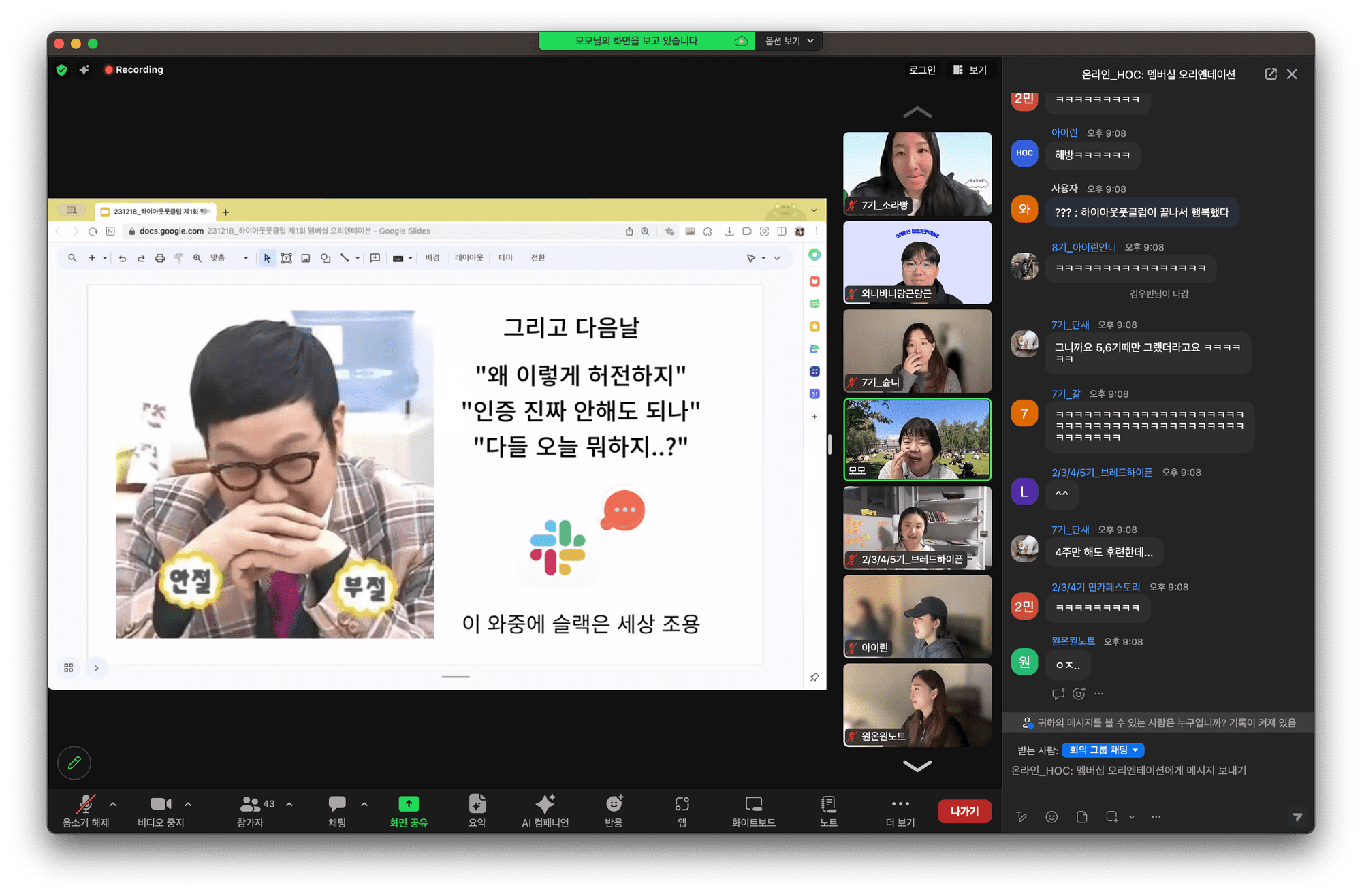Click the green annotation pencil icon

74,763
